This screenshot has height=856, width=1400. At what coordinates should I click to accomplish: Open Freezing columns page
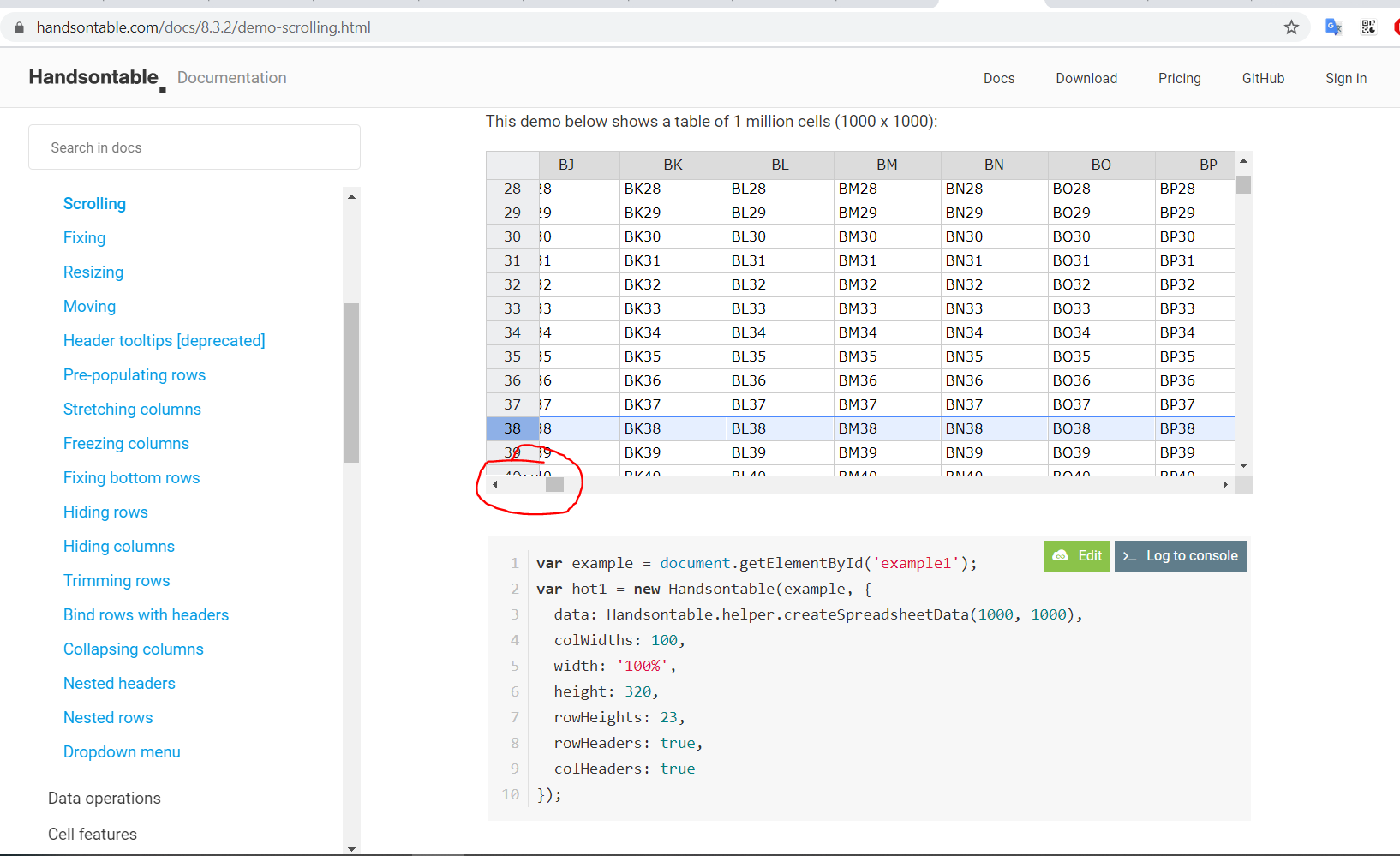pos(126,443)
